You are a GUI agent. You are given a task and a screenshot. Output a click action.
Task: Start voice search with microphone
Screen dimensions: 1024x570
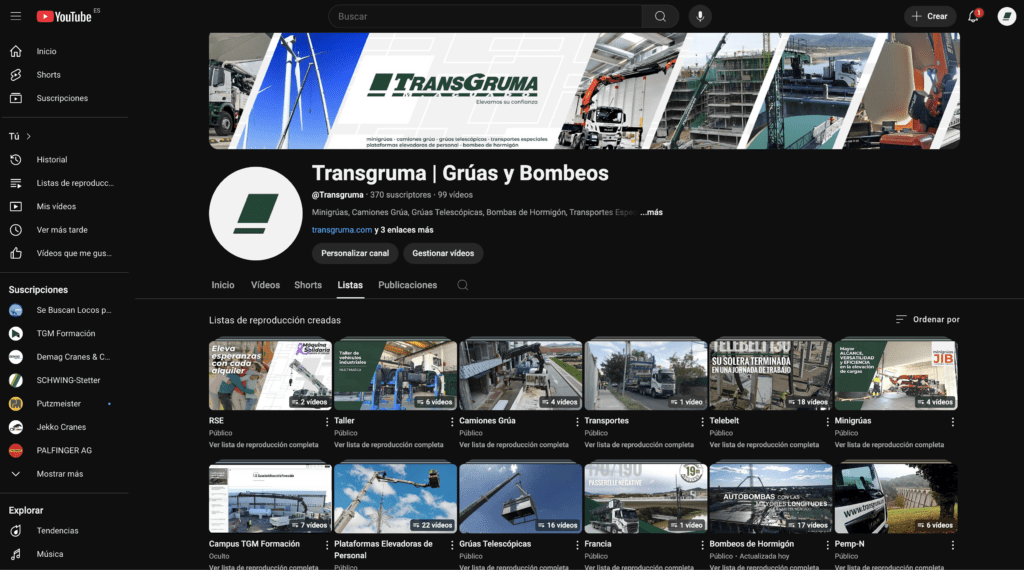(x=700, y=16)
